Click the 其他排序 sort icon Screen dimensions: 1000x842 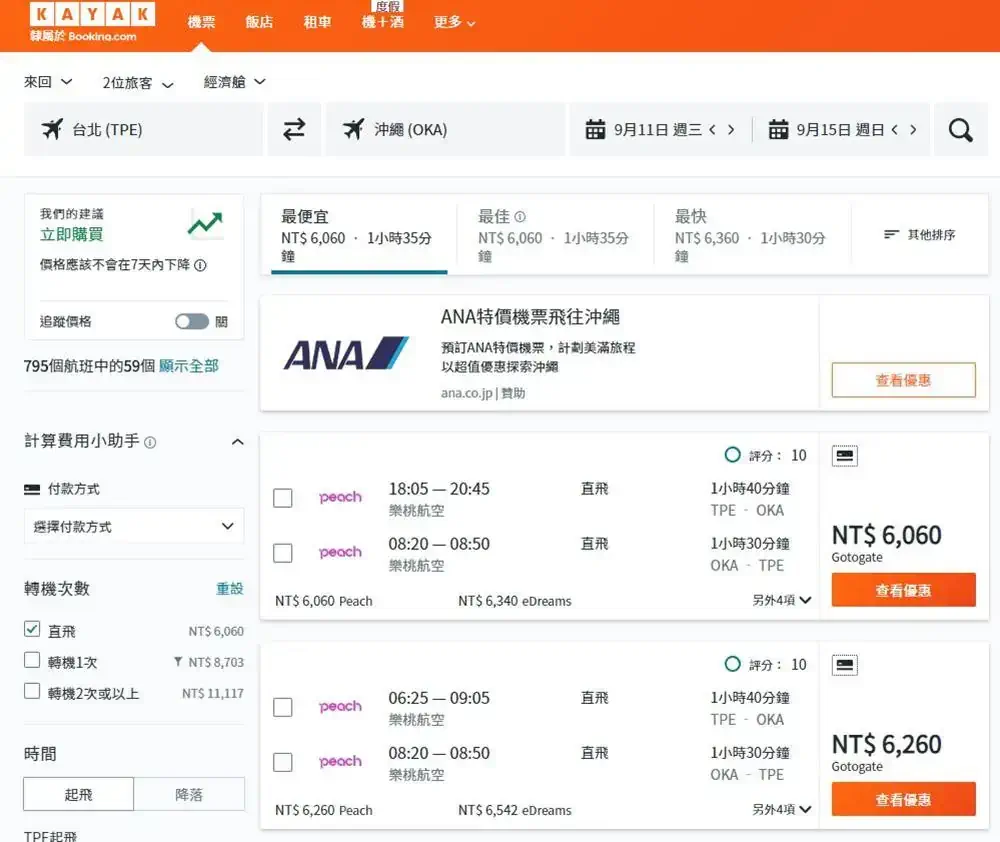[x=892, y=235]
